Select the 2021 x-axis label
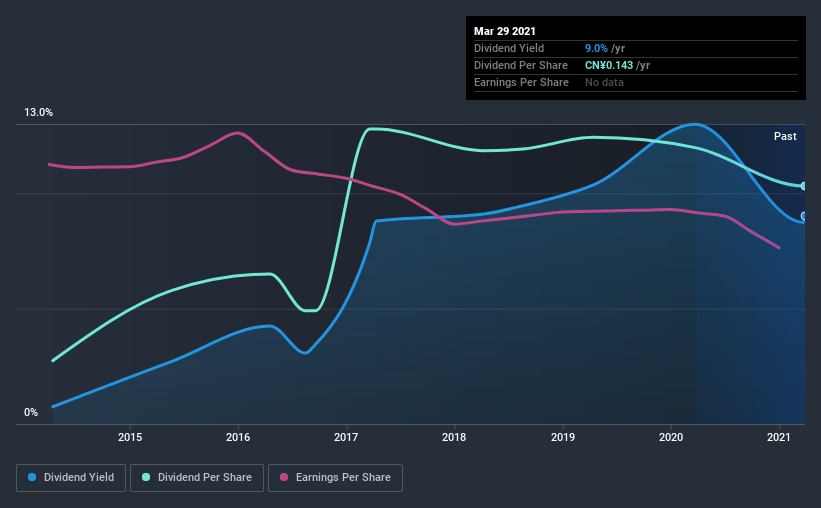Image resolution: width=821 pixels, height=508 pixels. [779, 437]
